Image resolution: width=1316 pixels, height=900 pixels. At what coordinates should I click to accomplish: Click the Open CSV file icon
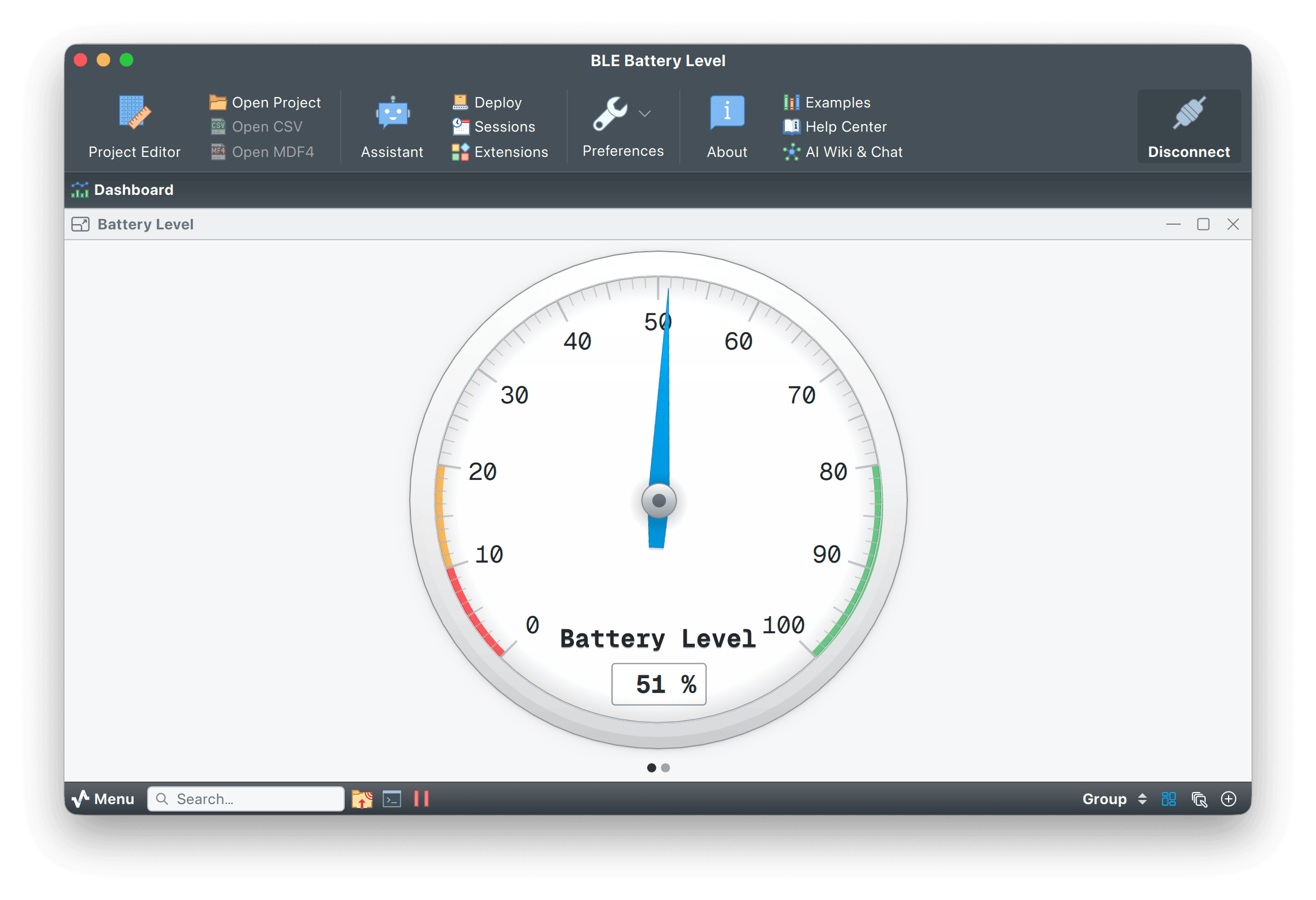pyautogui.click(x=218, y=126)
